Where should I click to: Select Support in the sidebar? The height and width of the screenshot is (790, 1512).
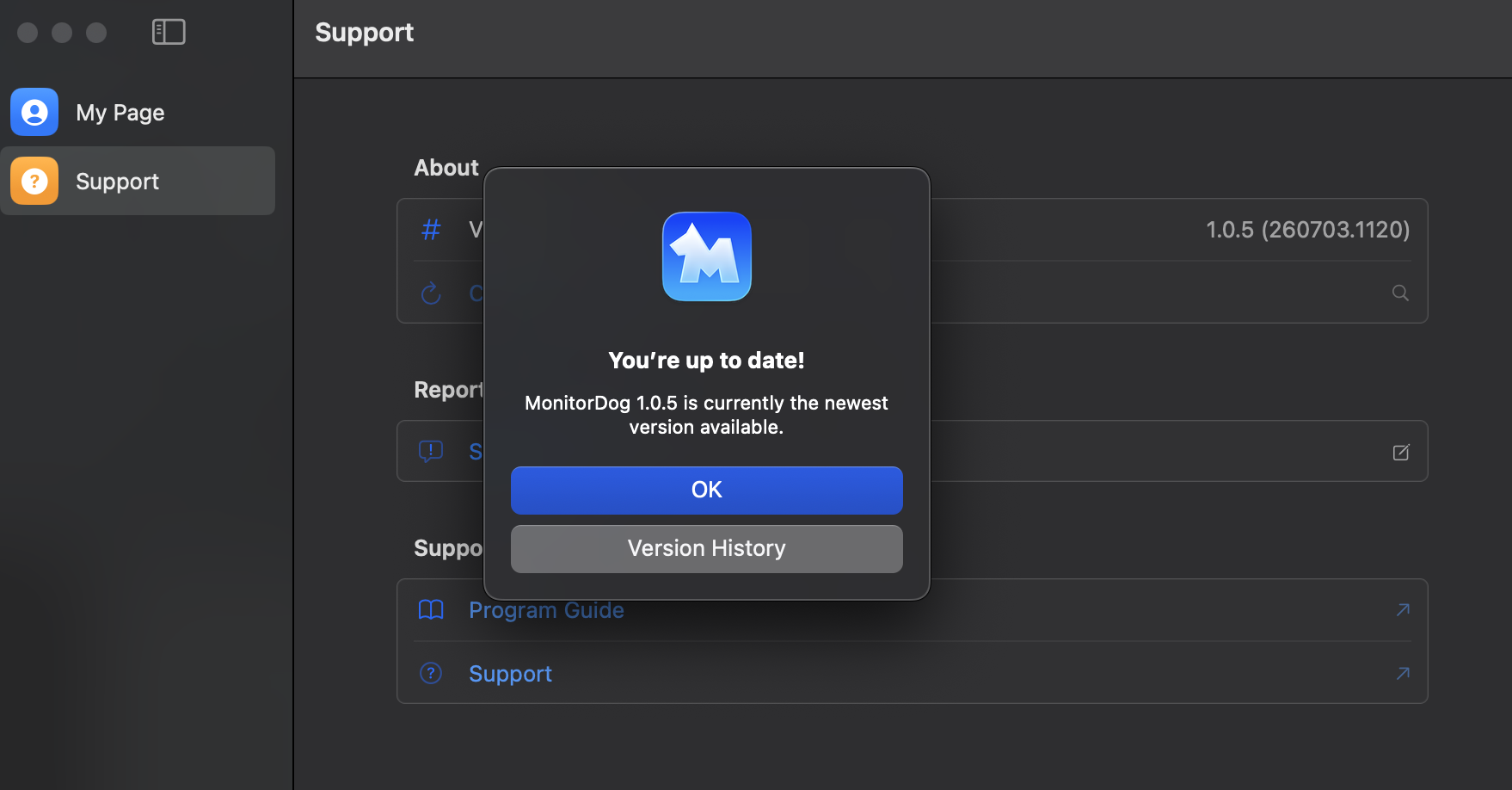(x=138, y=181)
